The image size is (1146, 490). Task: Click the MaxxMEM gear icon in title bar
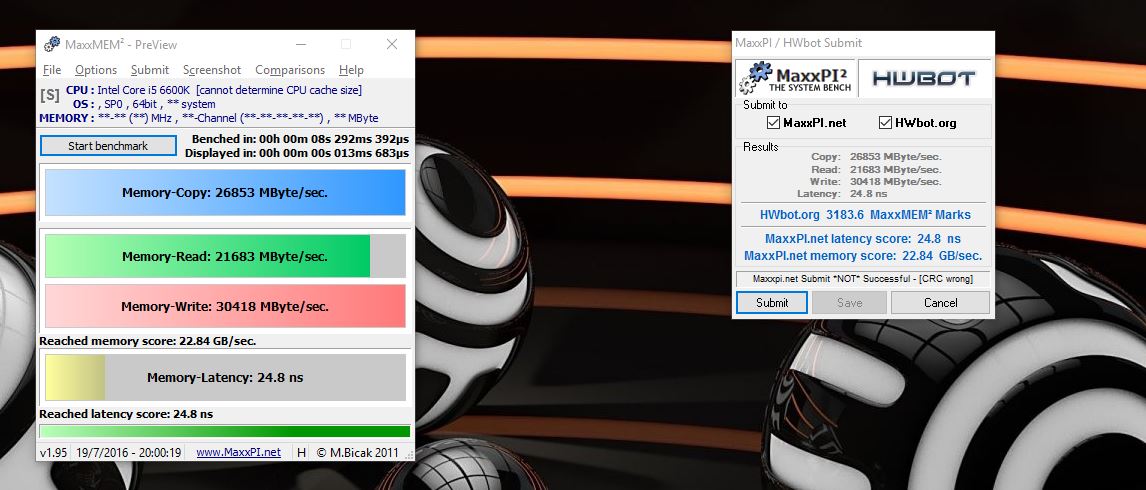click(52, 45)
